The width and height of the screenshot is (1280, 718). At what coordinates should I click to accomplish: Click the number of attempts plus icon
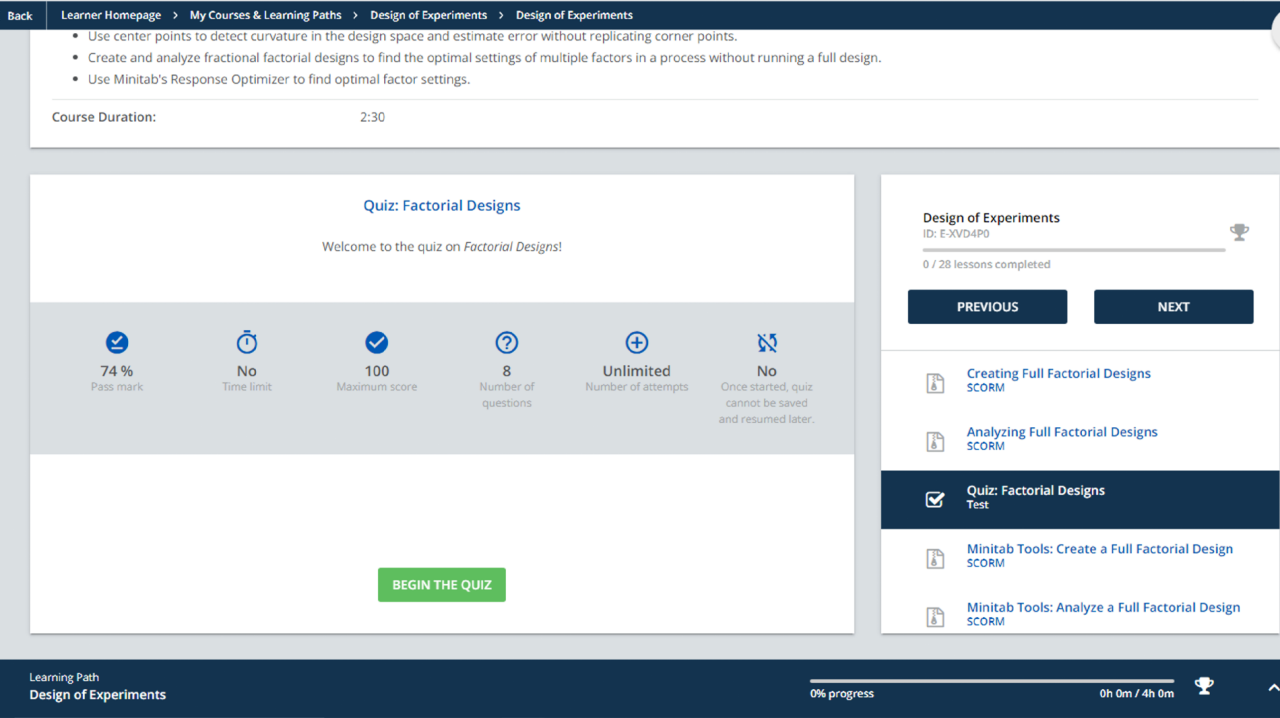tap(637, 343)
